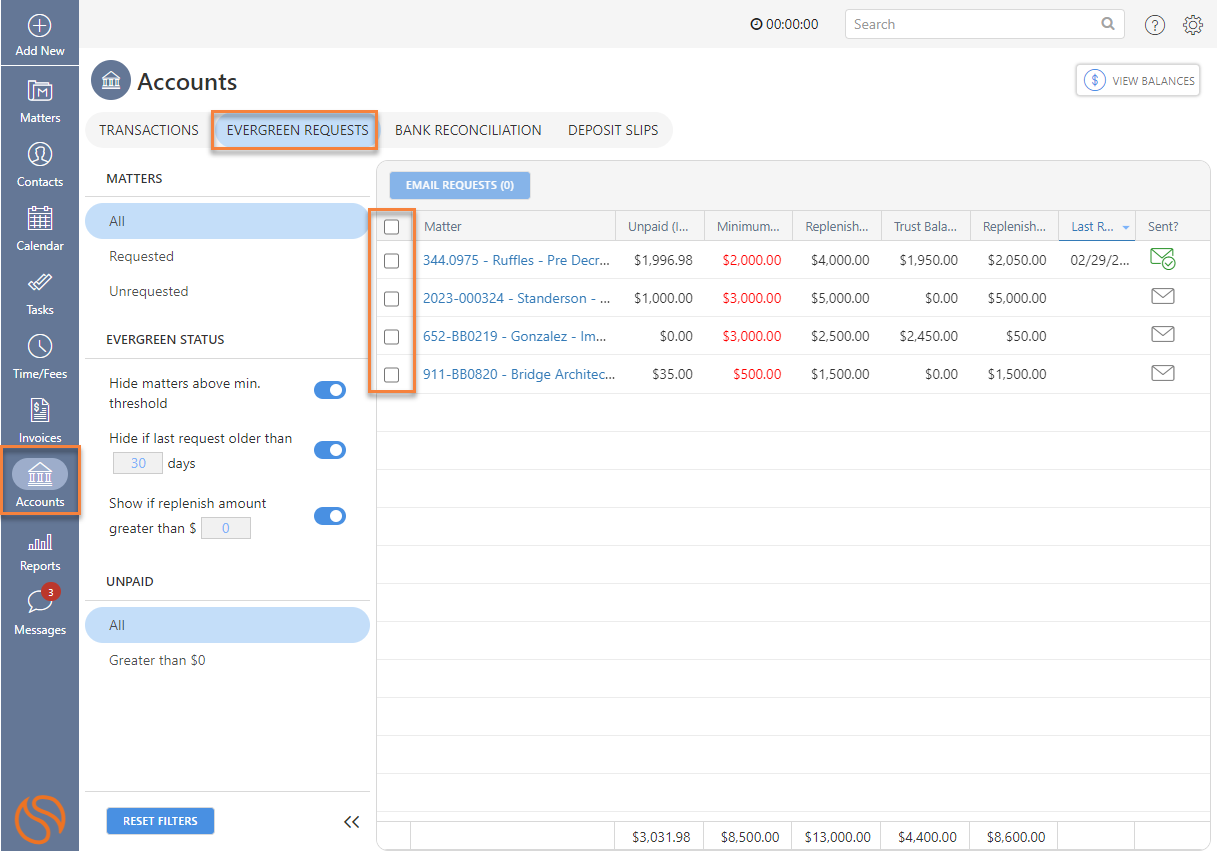This screenshot has height=851, width=1217.
Task: Open the Last Request column sort arrow
Action: pos(1125,228)
